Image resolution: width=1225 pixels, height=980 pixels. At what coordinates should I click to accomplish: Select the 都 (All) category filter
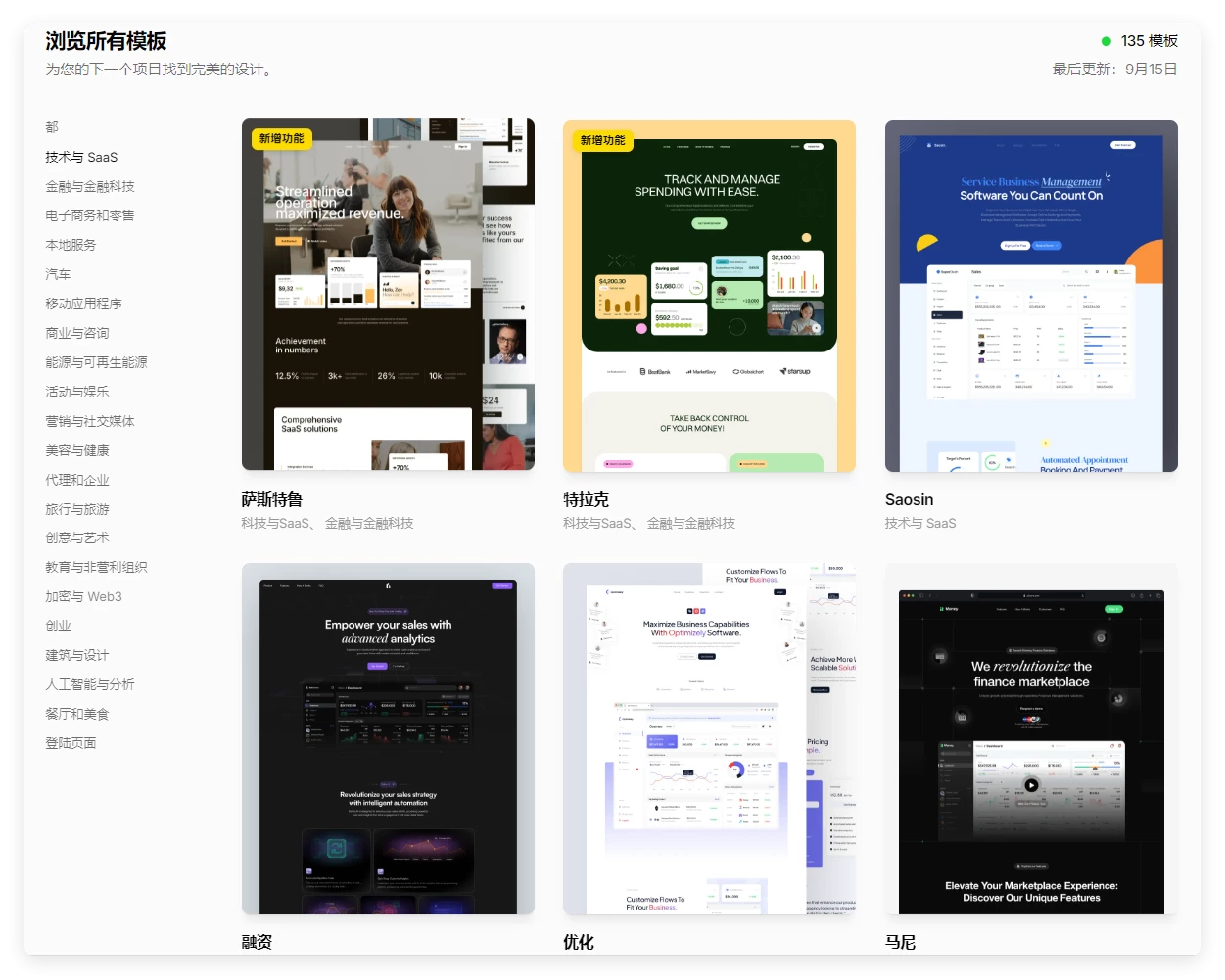click(52, 127)
